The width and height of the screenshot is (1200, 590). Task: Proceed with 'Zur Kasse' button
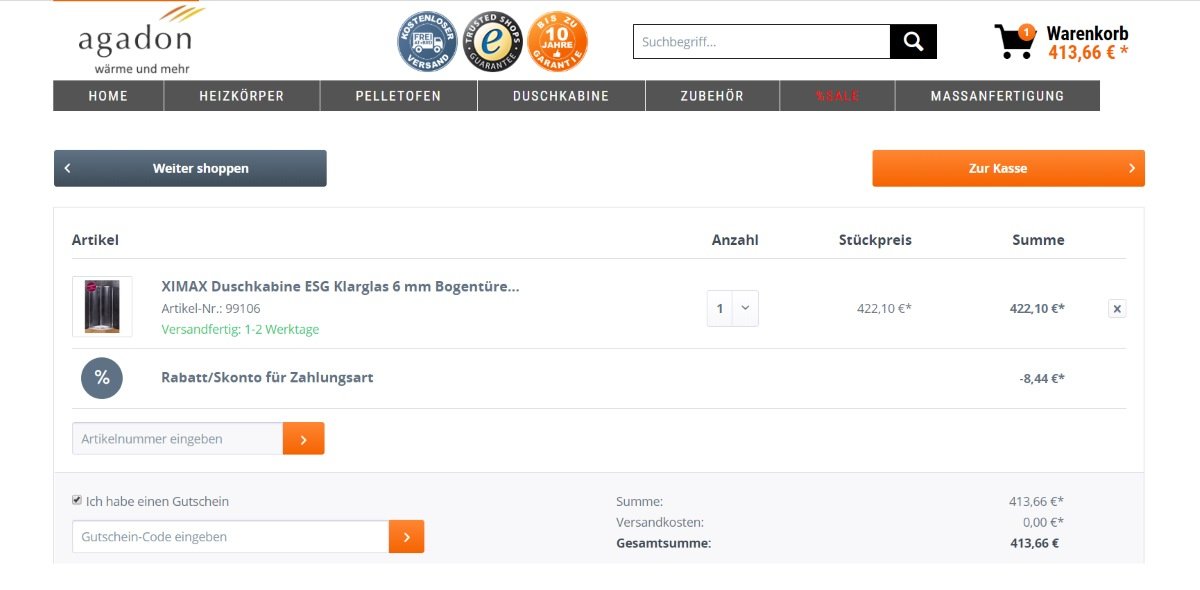click(1007, 168)
